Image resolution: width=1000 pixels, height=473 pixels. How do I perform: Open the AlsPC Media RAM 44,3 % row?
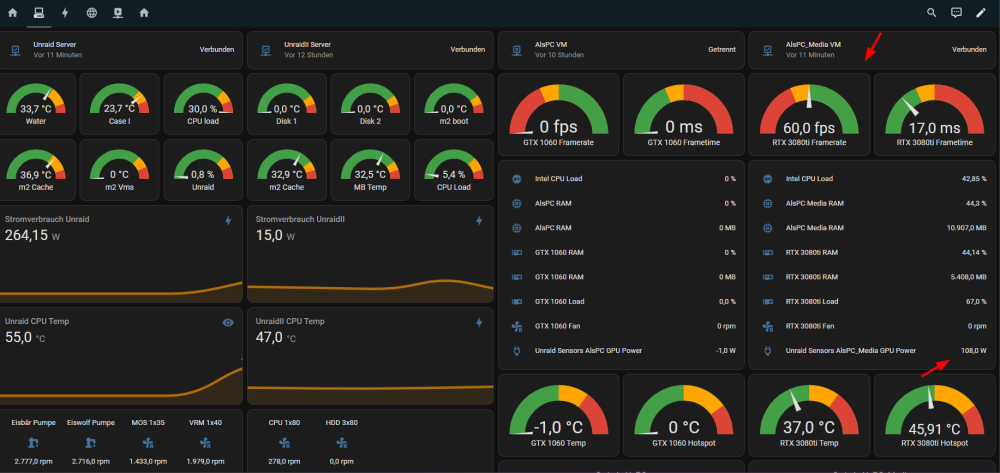tap(872, 203)
